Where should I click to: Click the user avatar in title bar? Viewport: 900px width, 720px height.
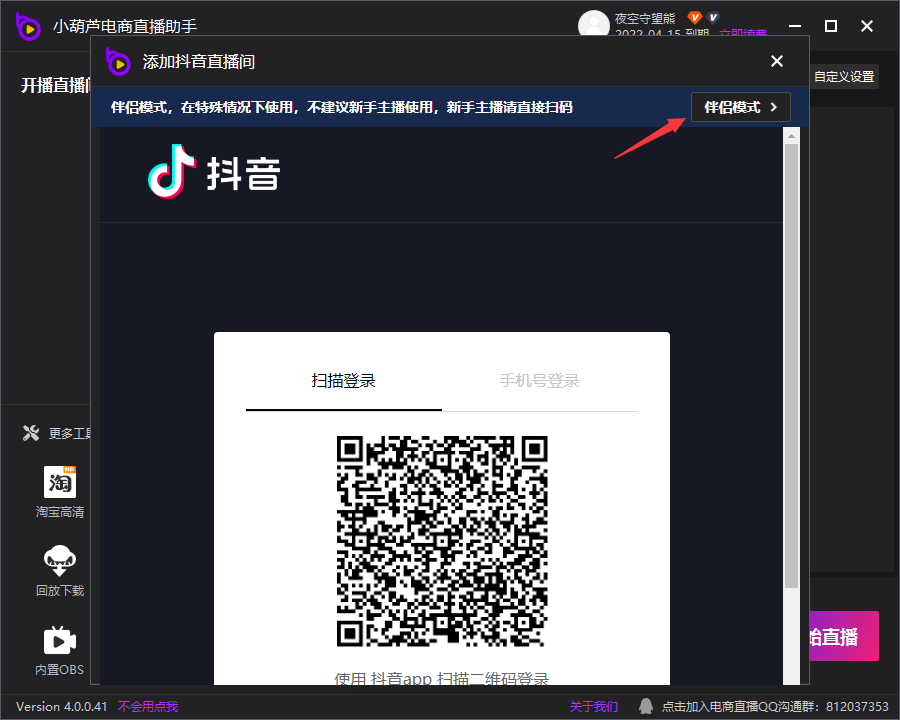594,25
